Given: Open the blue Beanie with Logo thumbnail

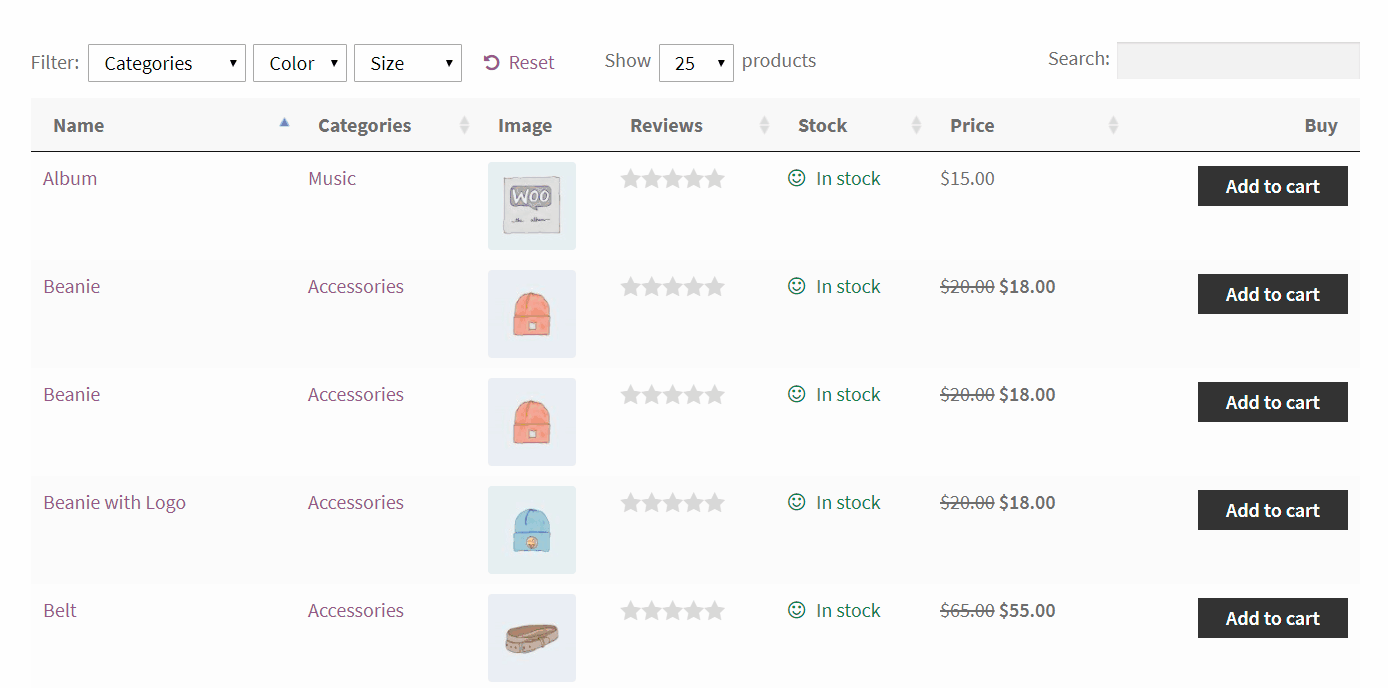Looking at the screenshot, I should click(532, 529).
